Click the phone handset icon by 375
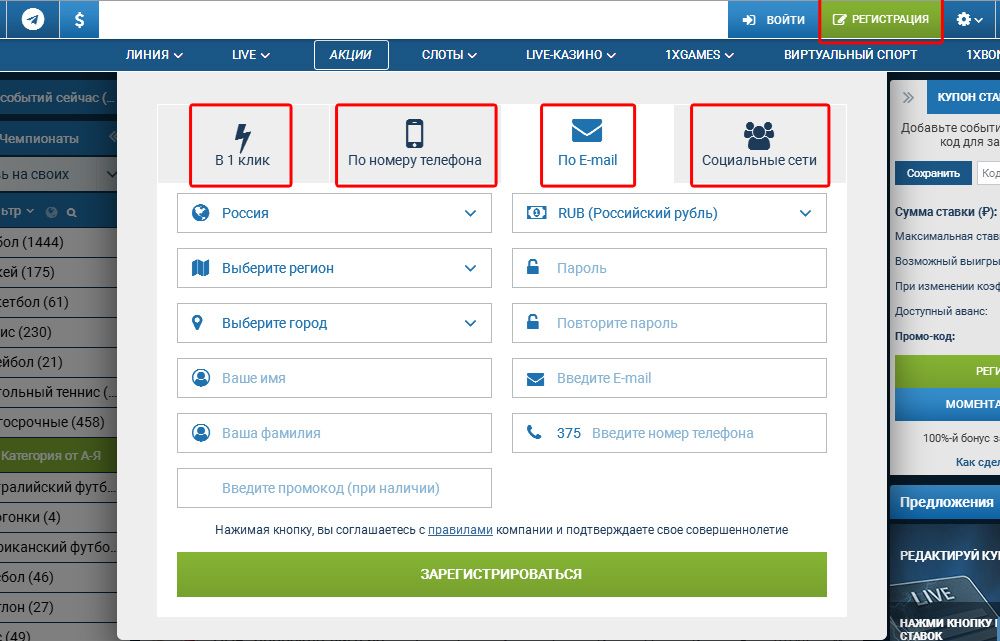This screenshot has height=641, width=1000. pos(534,432)
